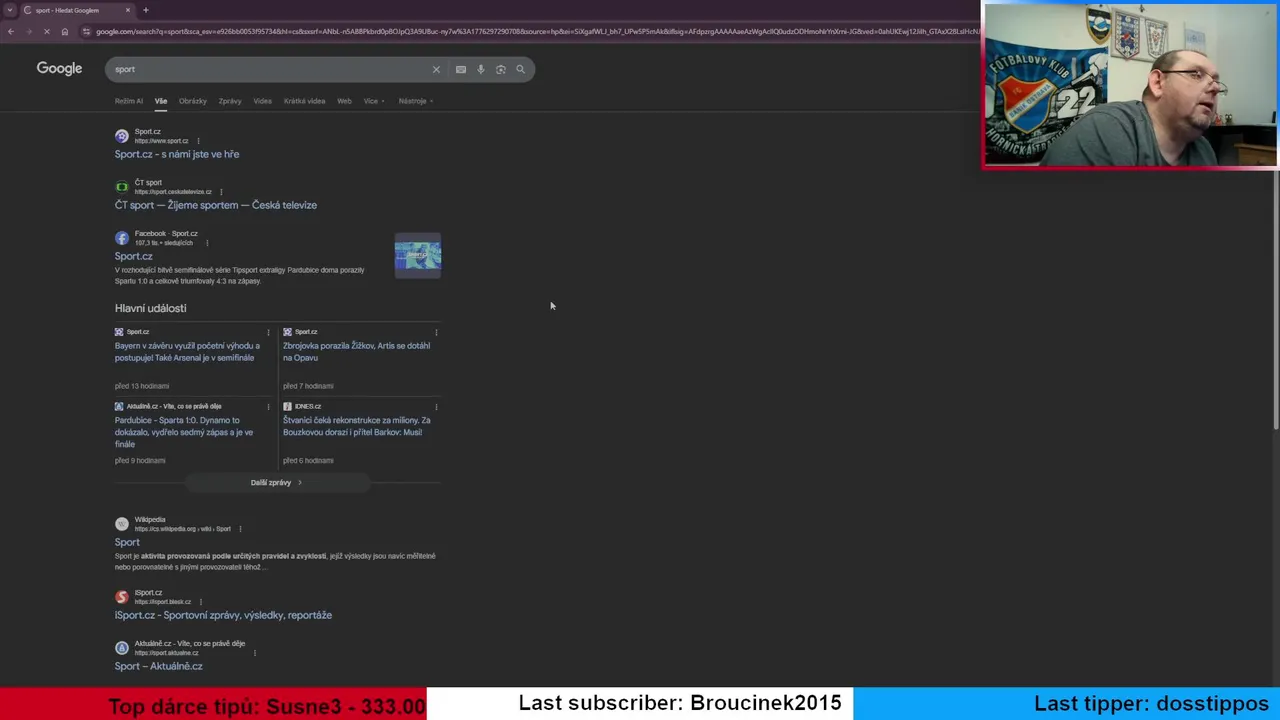
Task: Stop loading the page
Action: [x=46, y=32]
